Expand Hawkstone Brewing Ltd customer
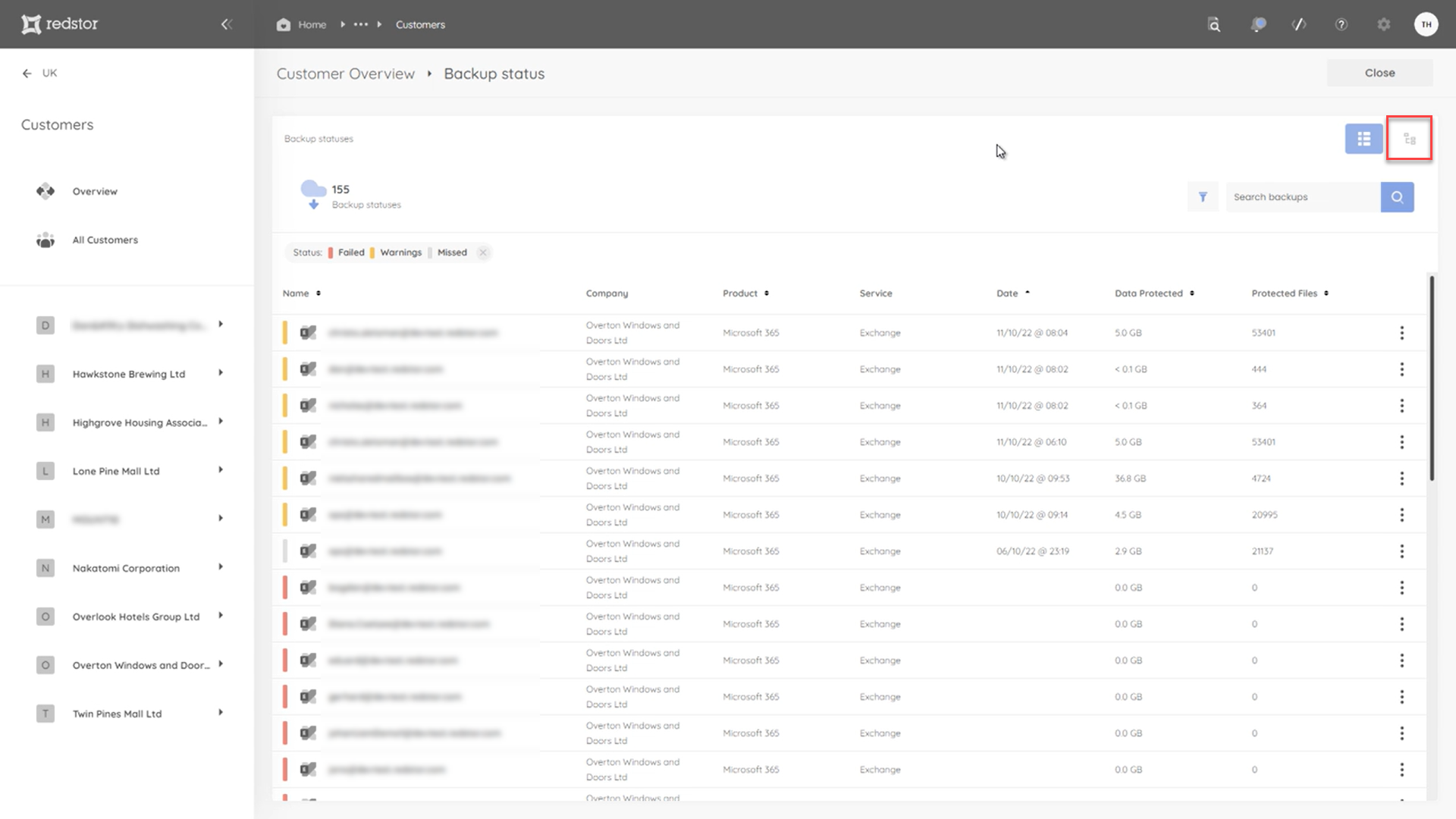 [221, 372]
